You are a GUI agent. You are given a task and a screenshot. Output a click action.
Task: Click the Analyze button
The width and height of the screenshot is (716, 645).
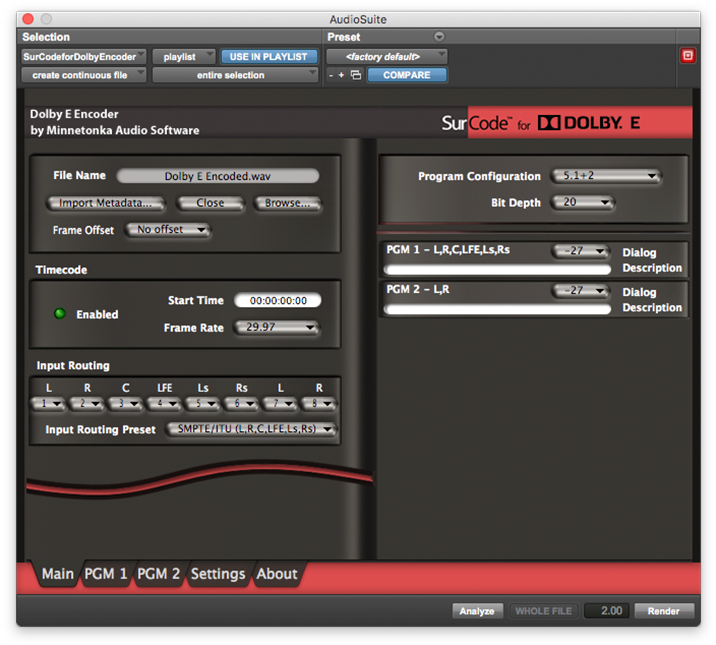point(477,611)
